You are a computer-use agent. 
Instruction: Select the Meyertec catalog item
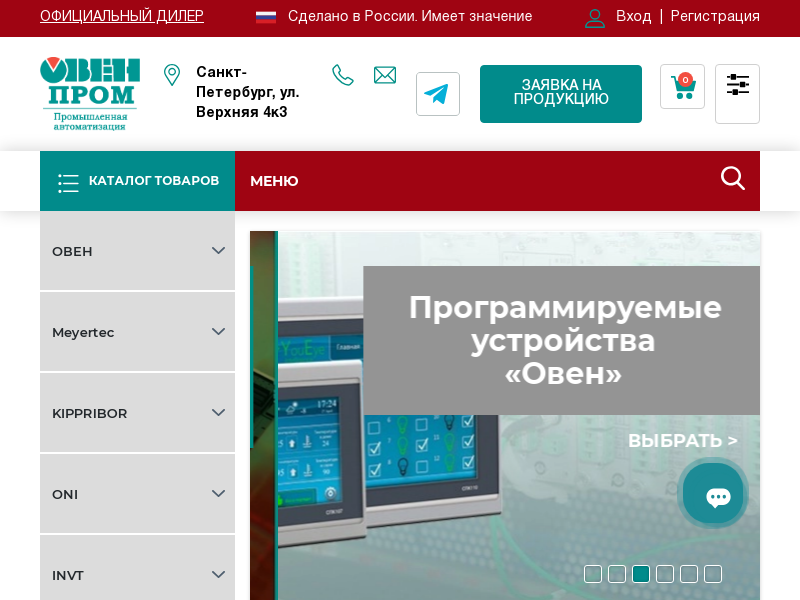point(137,332)
